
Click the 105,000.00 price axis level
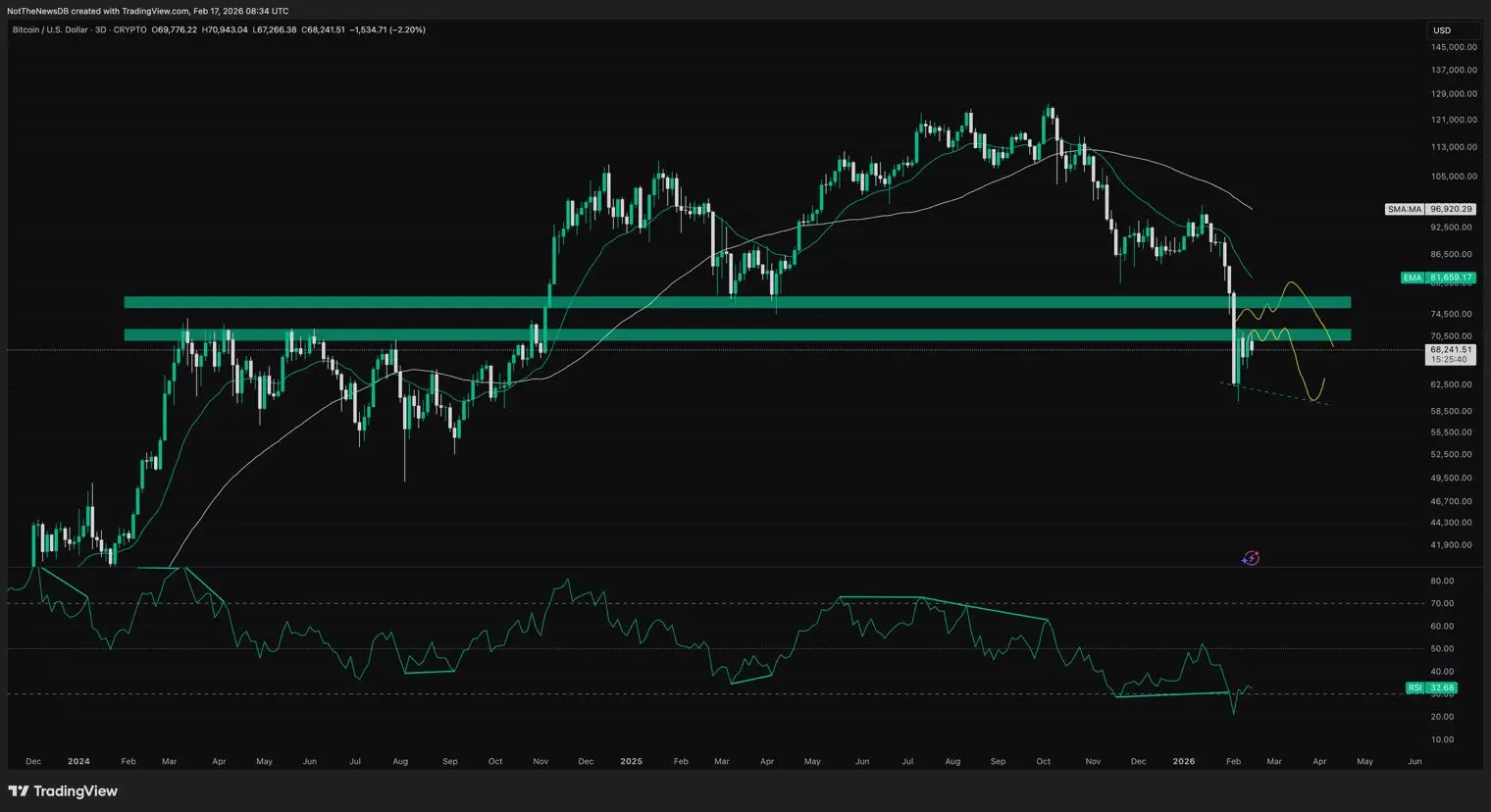[x=1453, y=177]
